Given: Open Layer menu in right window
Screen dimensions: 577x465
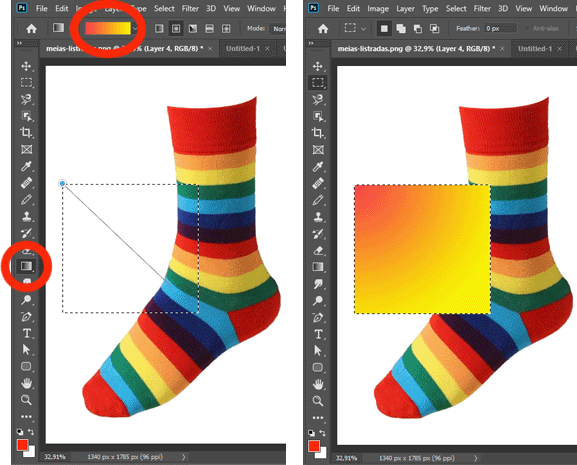Looking at the screenshot, I should (x=405, y=8).
